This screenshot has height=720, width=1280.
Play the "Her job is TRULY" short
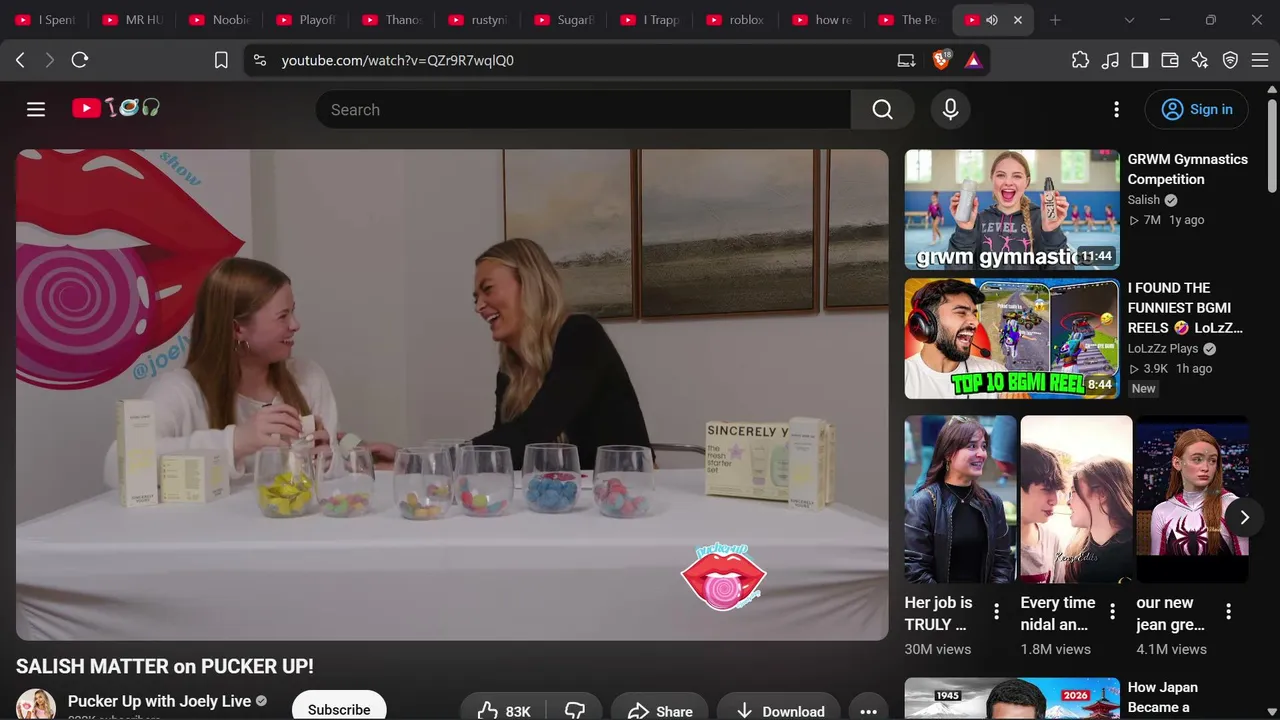tap(961, 500)
